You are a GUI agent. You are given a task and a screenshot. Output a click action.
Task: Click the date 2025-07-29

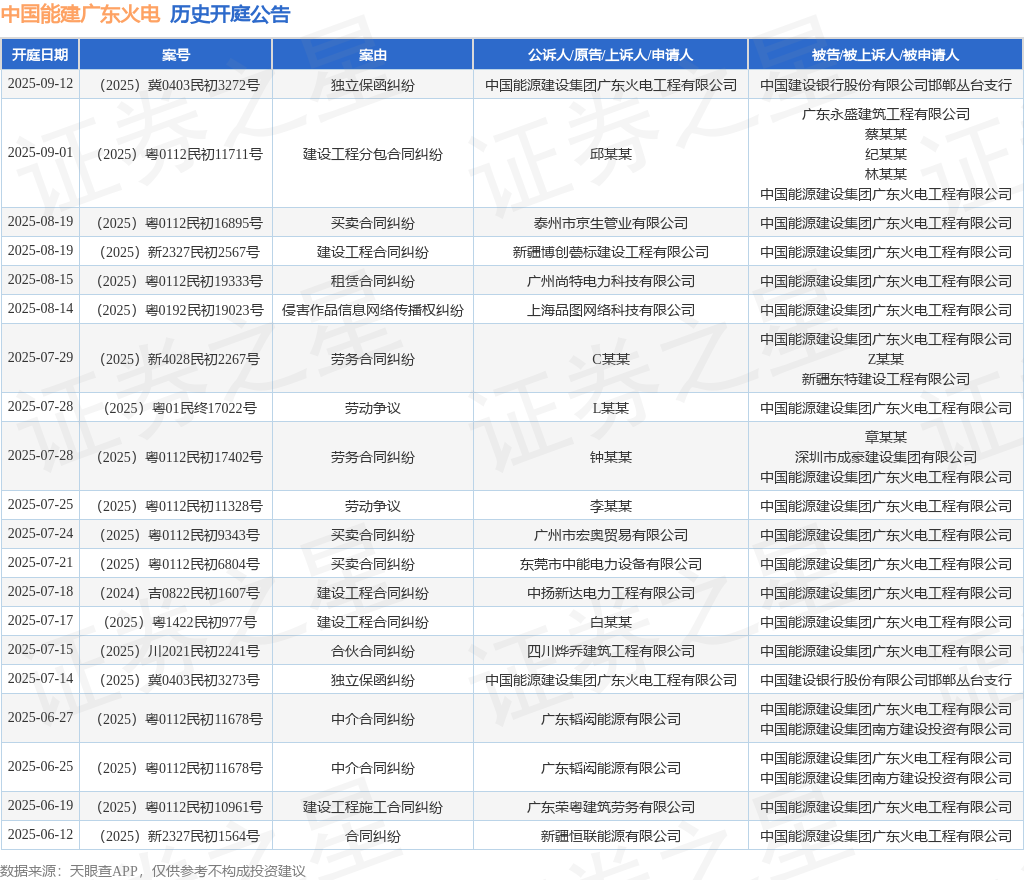[x=40, y=357]
